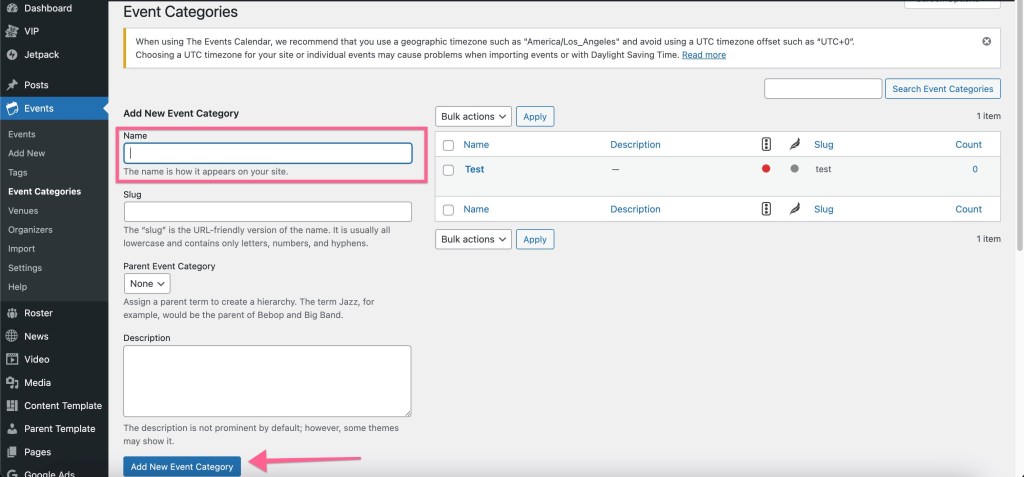Click the red dot in Test row
Viewport: 1024px width, 477px height.
pos(766,169)
